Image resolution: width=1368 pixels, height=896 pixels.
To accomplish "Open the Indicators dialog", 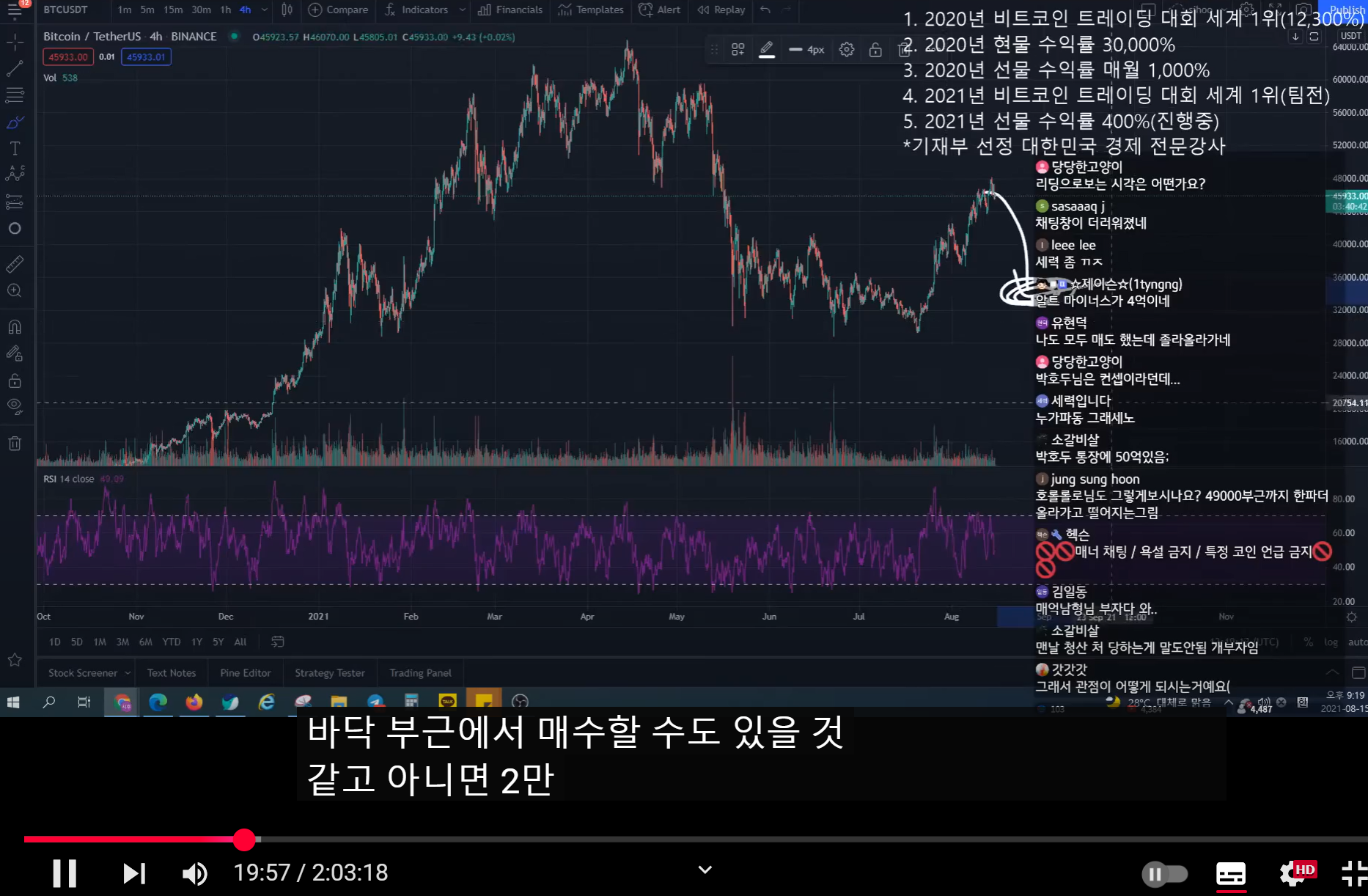I will 416,10.
